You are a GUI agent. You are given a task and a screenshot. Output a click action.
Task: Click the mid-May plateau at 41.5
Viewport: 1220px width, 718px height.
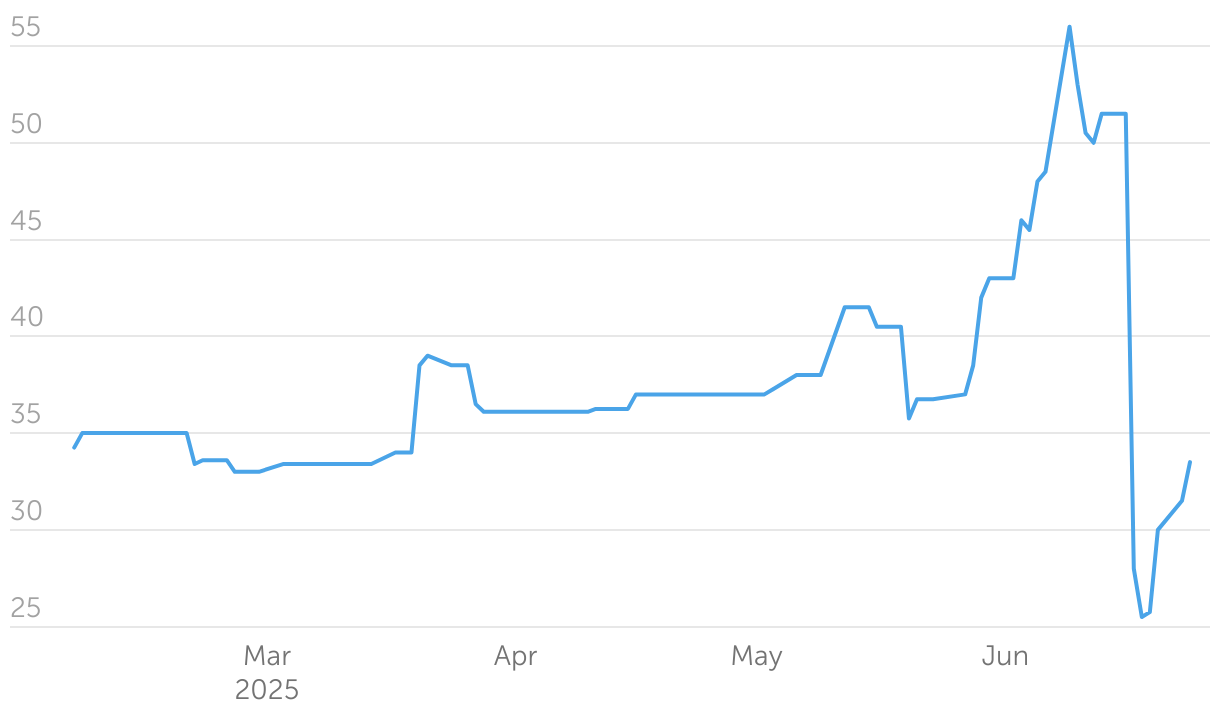coord(857,307)
